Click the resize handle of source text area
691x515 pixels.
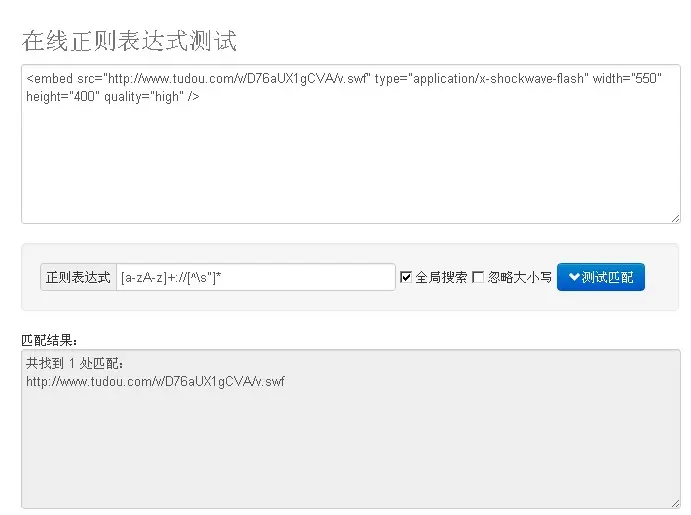676,219
